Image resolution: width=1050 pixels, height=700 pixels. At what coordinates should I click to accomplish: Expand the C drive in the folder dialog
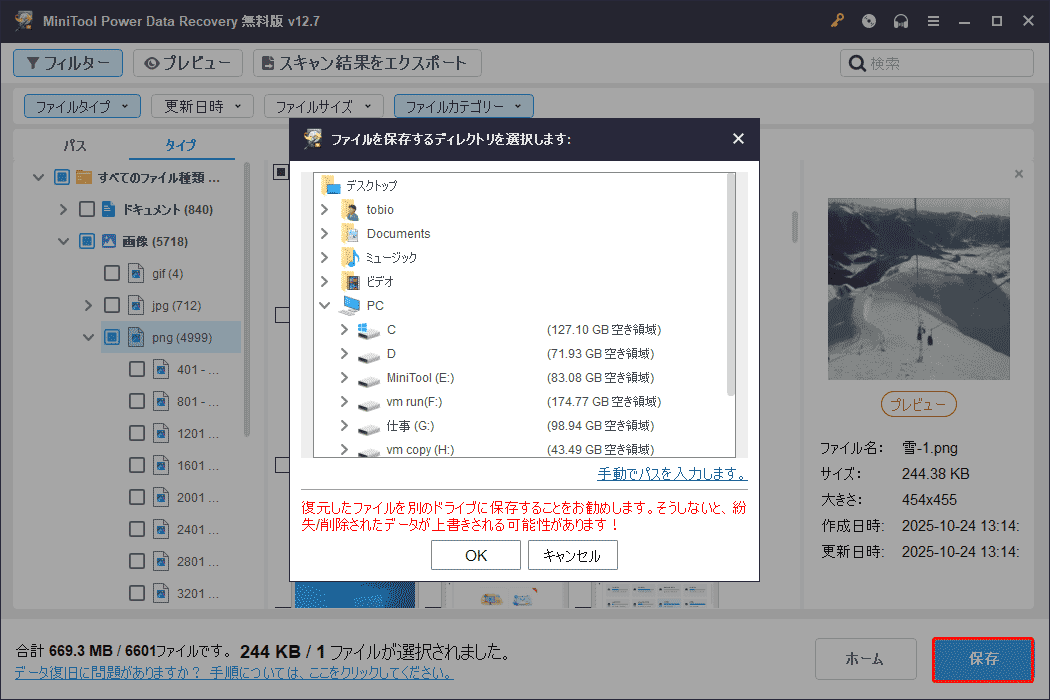(x=345, y=329)
